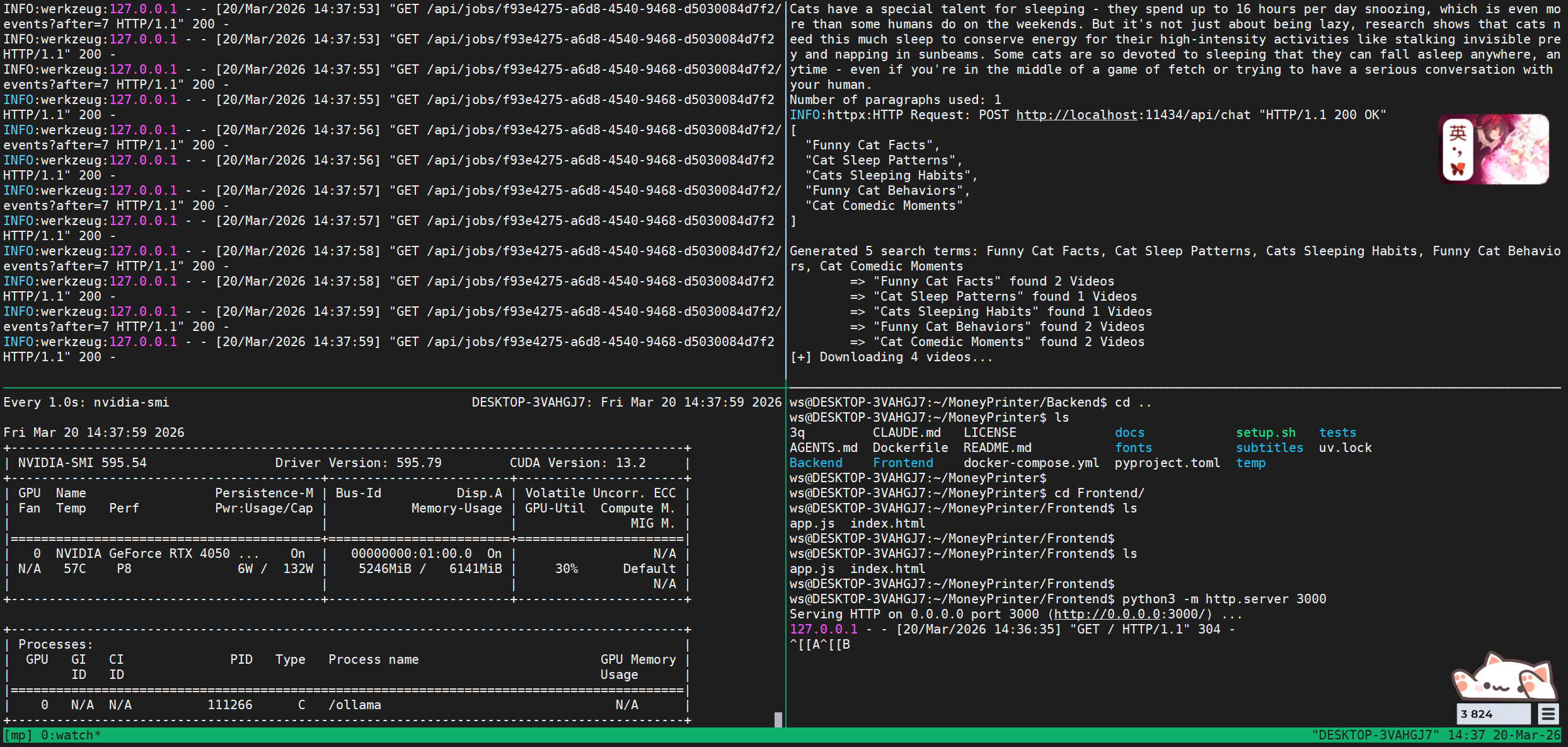Click the Frontend directory name in ls output
Image resolution: width=1568 pixels, height=747 pixels.
902,463
